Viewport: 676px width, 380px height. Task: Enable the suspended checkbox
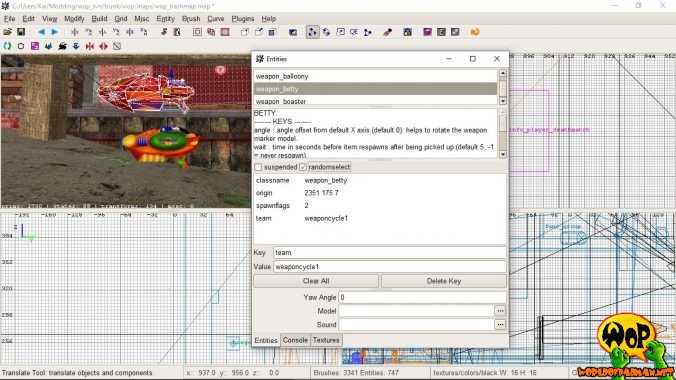pyautogui.click(x=258, y=167)
